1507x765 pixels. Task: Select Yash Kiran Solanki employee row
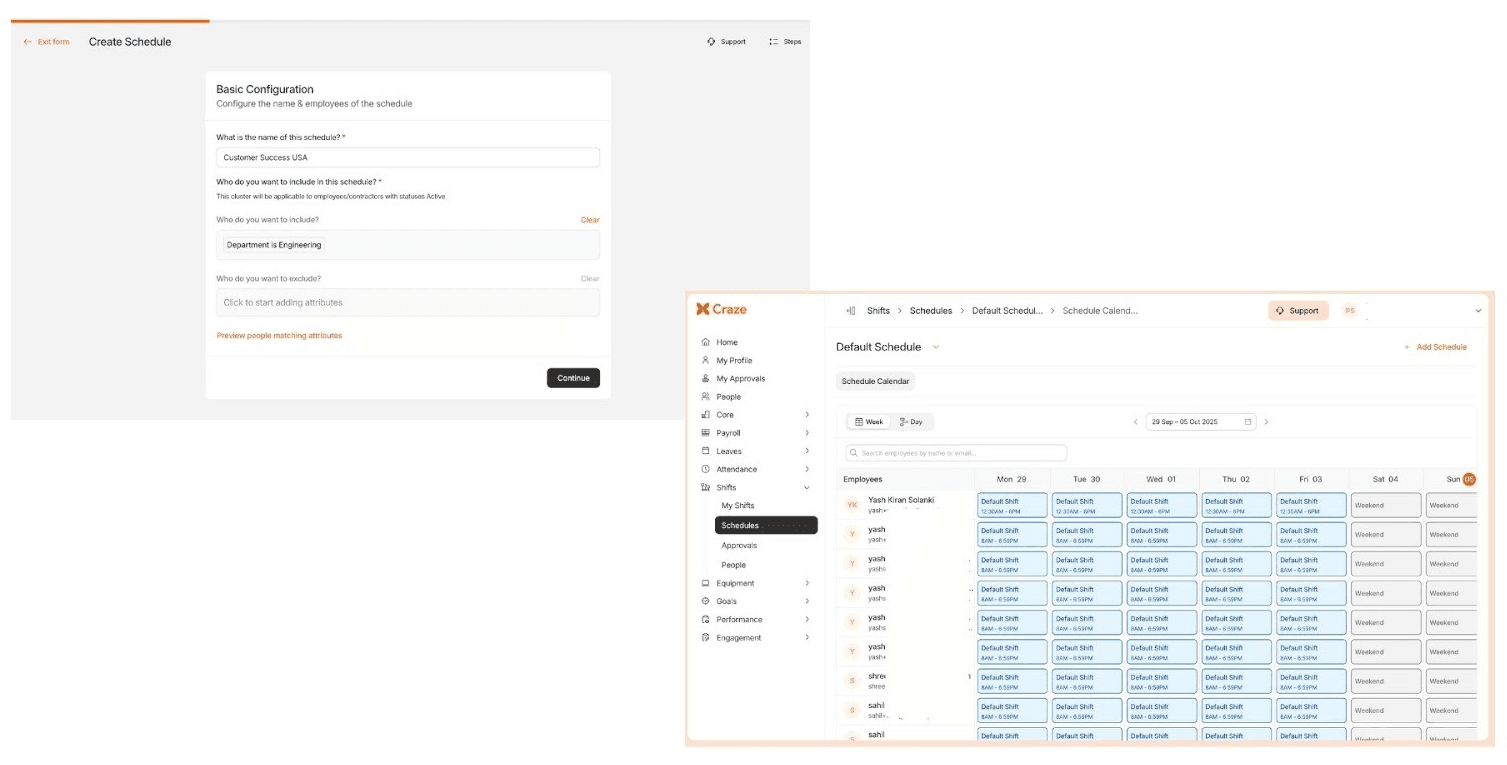(905, 505)
